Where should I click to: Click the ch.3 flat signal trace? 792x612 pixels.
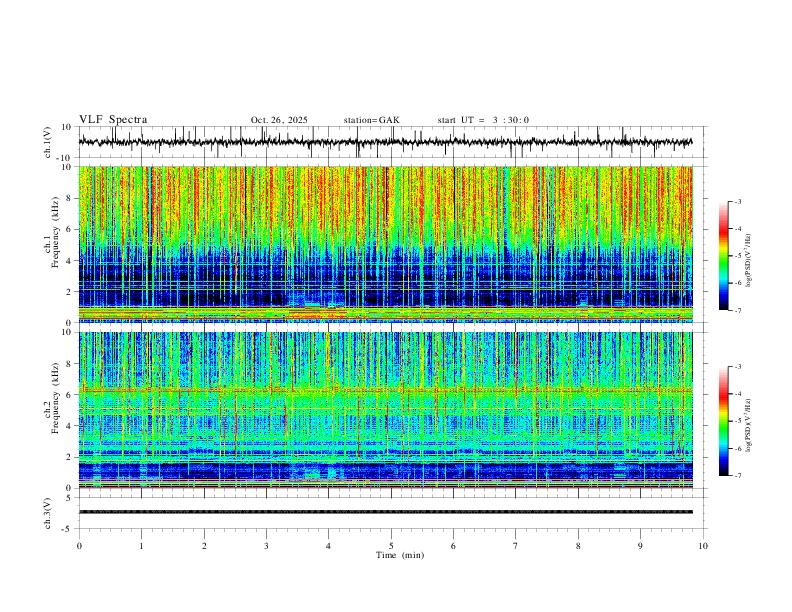coord(386,512)
